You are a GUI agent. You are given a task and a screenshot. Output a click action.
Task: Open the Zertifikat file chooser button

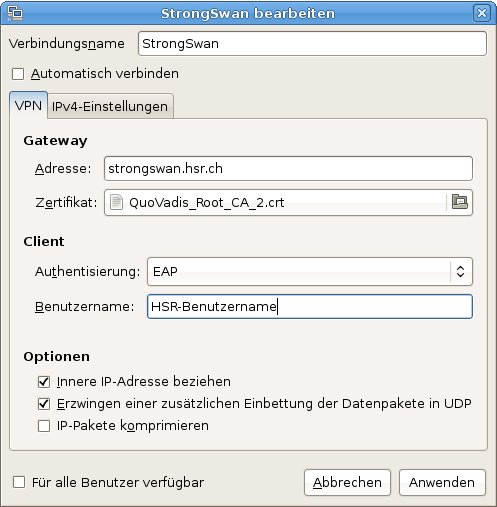coord(288,202)
